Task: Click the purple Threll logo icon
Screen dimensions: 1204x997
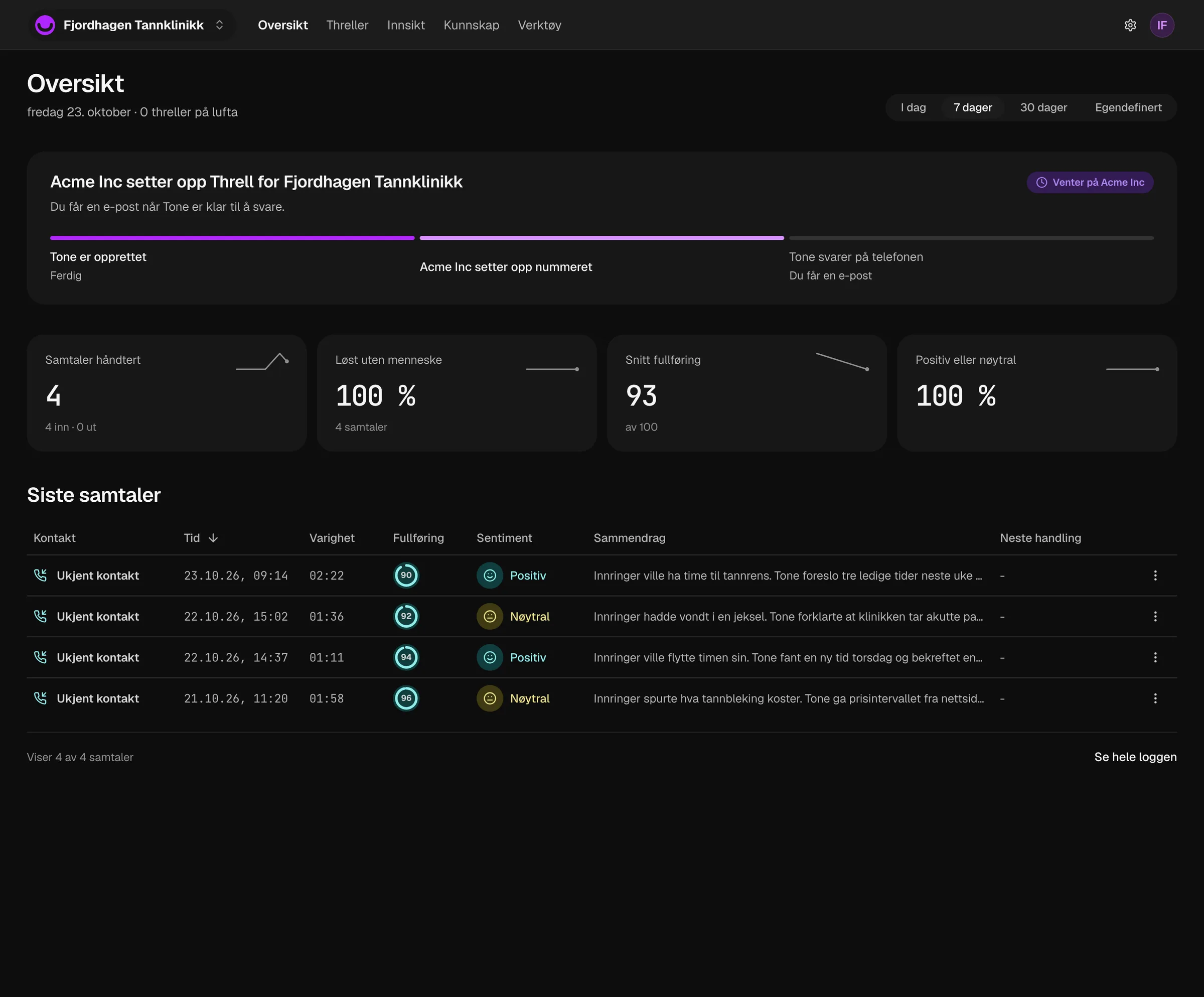Action: 45,25
